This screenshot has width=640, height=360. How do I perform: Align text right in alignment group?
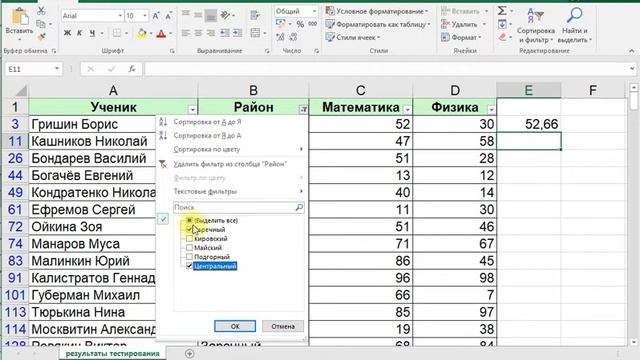pyautogui.click(x=211, y=33)
